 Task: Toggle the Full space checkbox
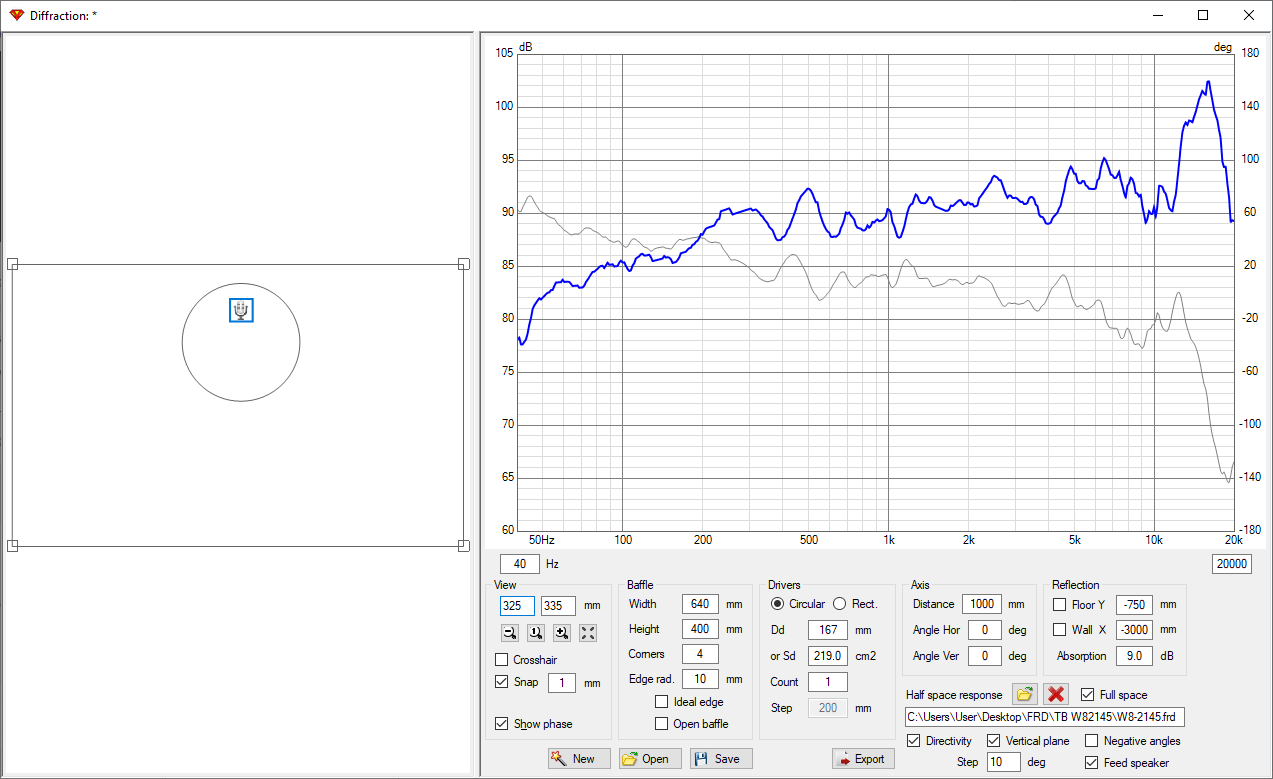tap(1088, 695)
